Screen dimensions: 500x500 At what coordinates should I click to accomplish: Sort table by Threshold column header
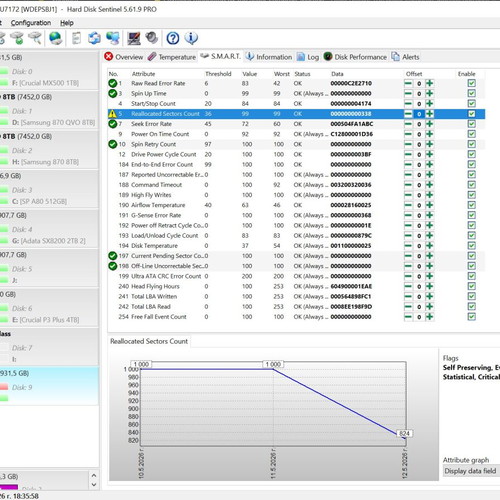218,74
